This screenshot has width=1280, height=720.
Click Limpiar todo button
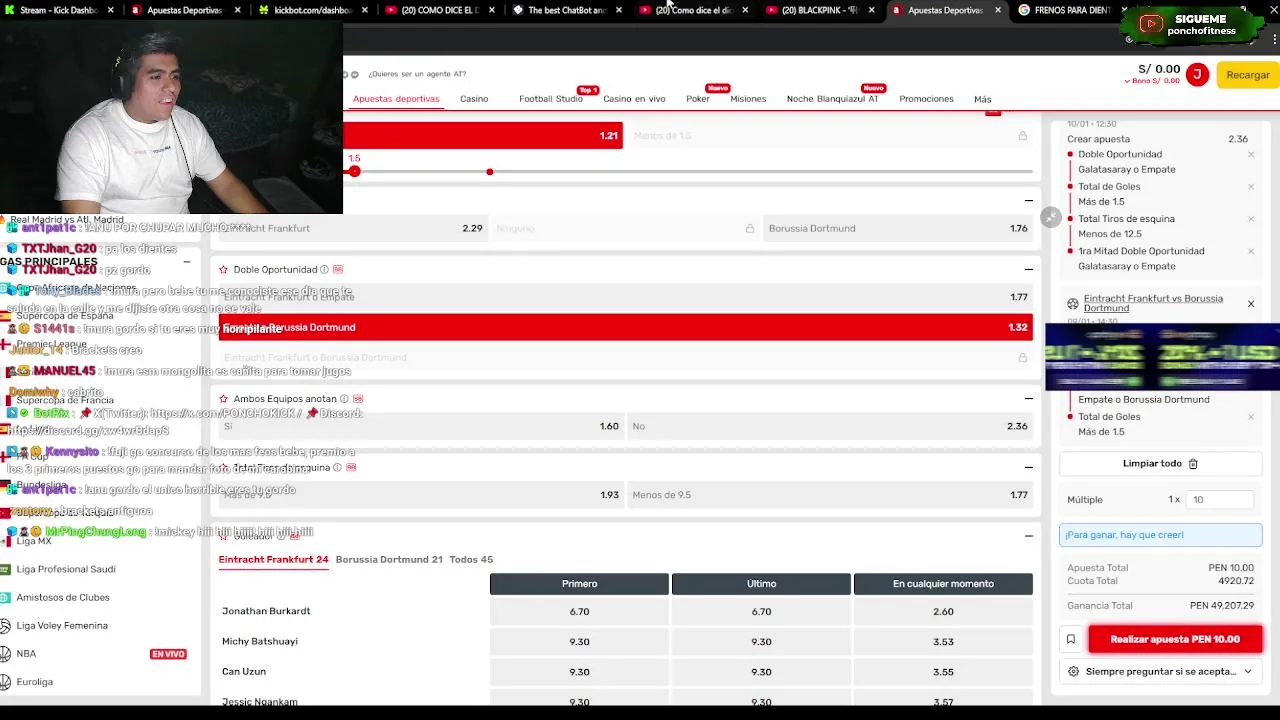pyautogui.click(x=1160, y=464)
